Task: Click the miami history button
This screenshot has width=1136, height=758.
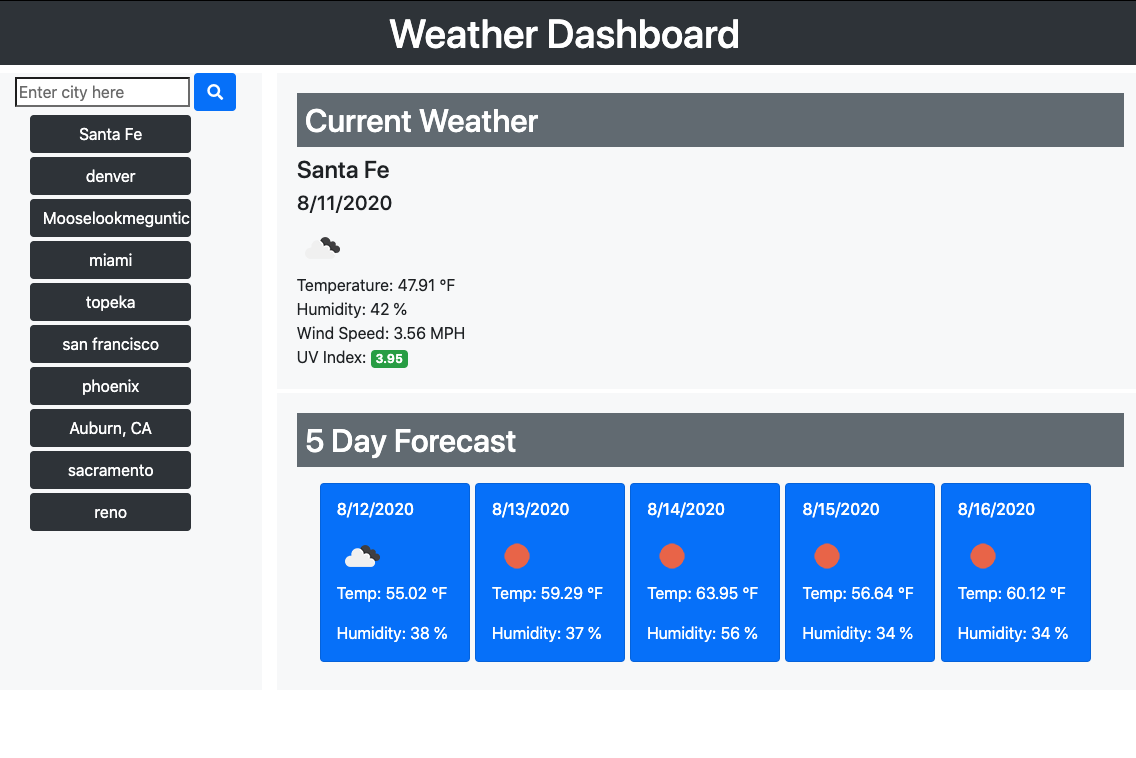Action: pyautogui.click(x=110, y=260)
